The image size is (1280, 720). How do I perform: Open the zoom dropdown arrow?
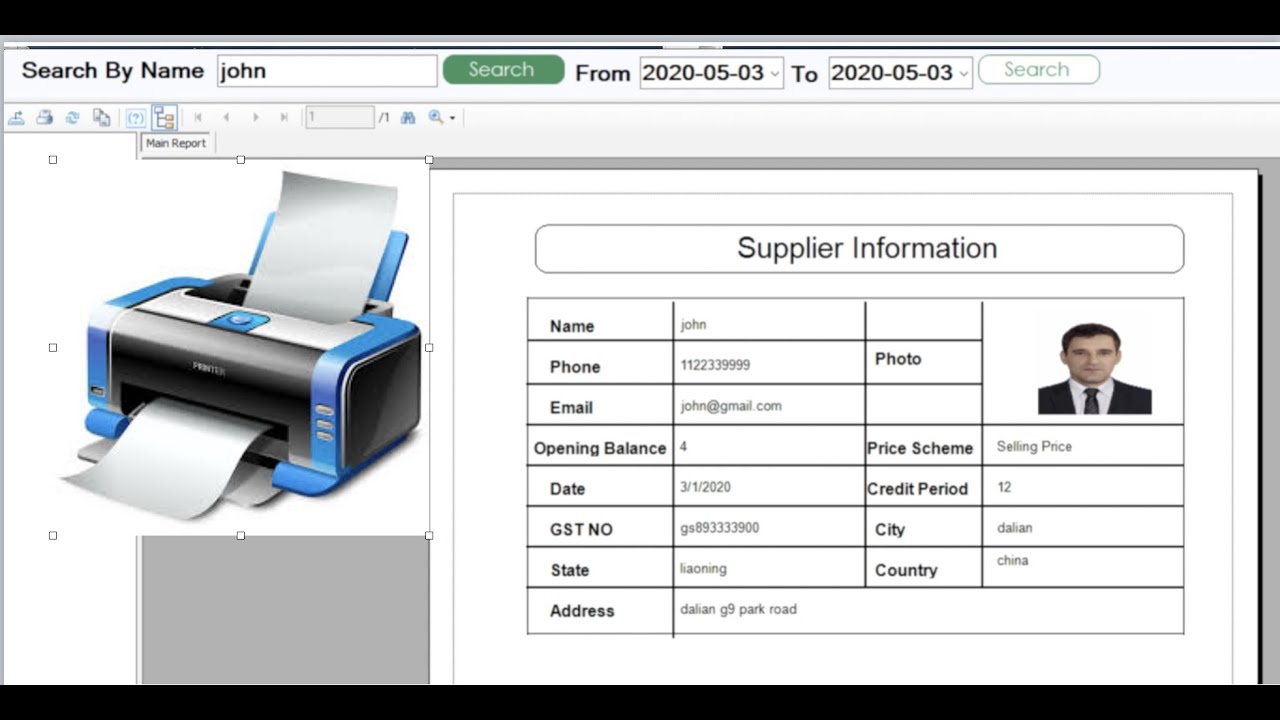[x=452, y=118]
